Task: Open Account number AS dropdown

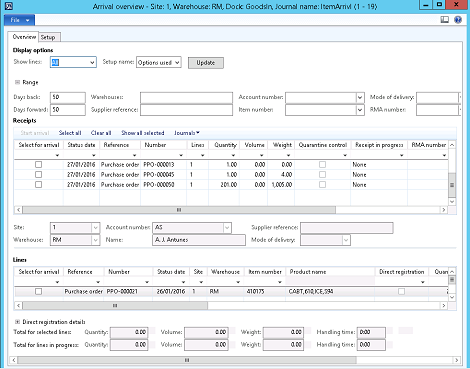Action: [x=227, y=228]
